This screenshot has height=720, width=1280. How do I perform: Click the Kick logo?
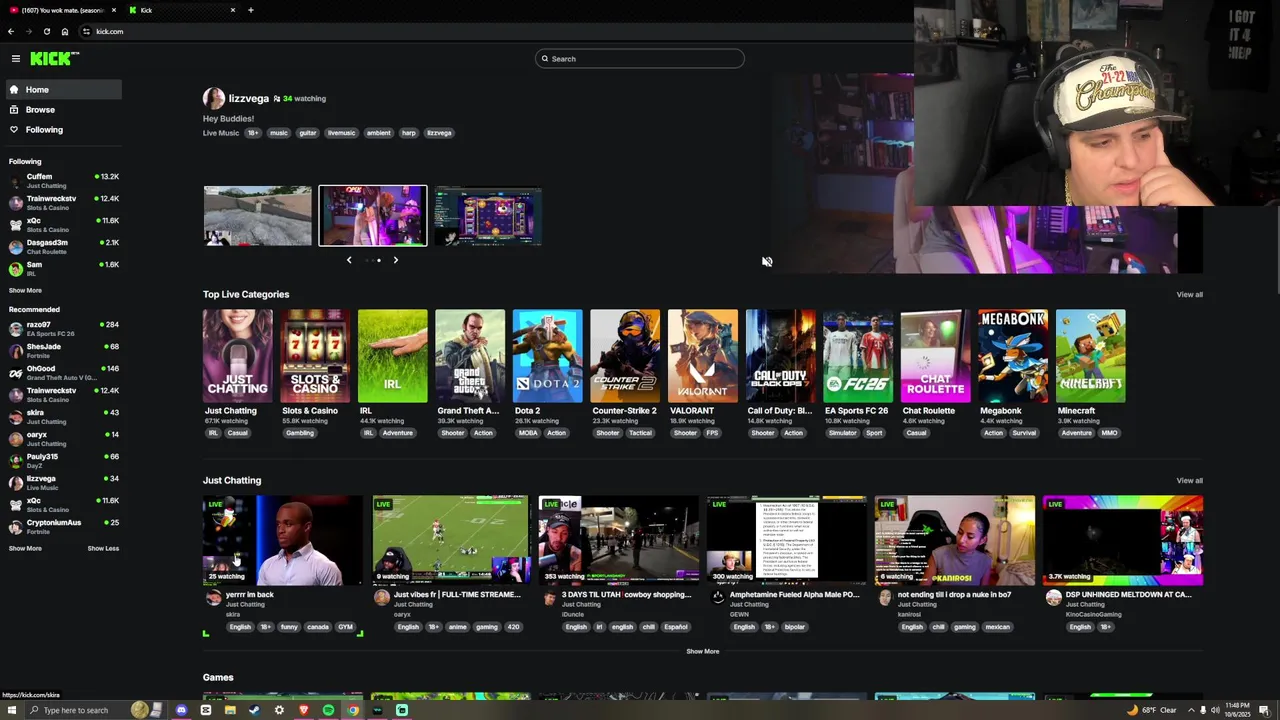tap(51, 59)
